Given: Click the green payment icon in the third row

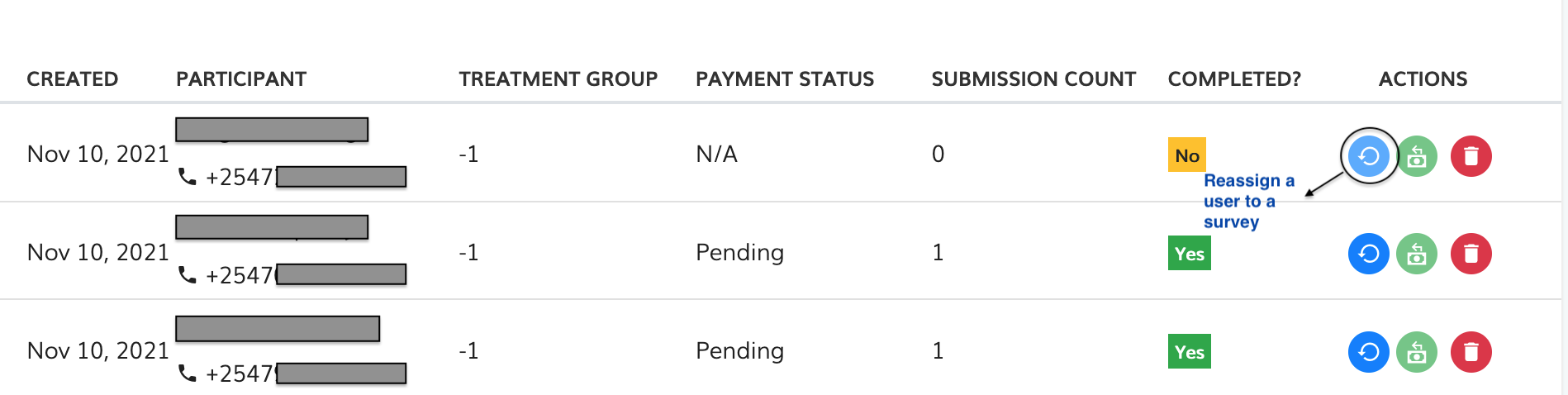Looking at the screenshot, I should [1417, 352].
